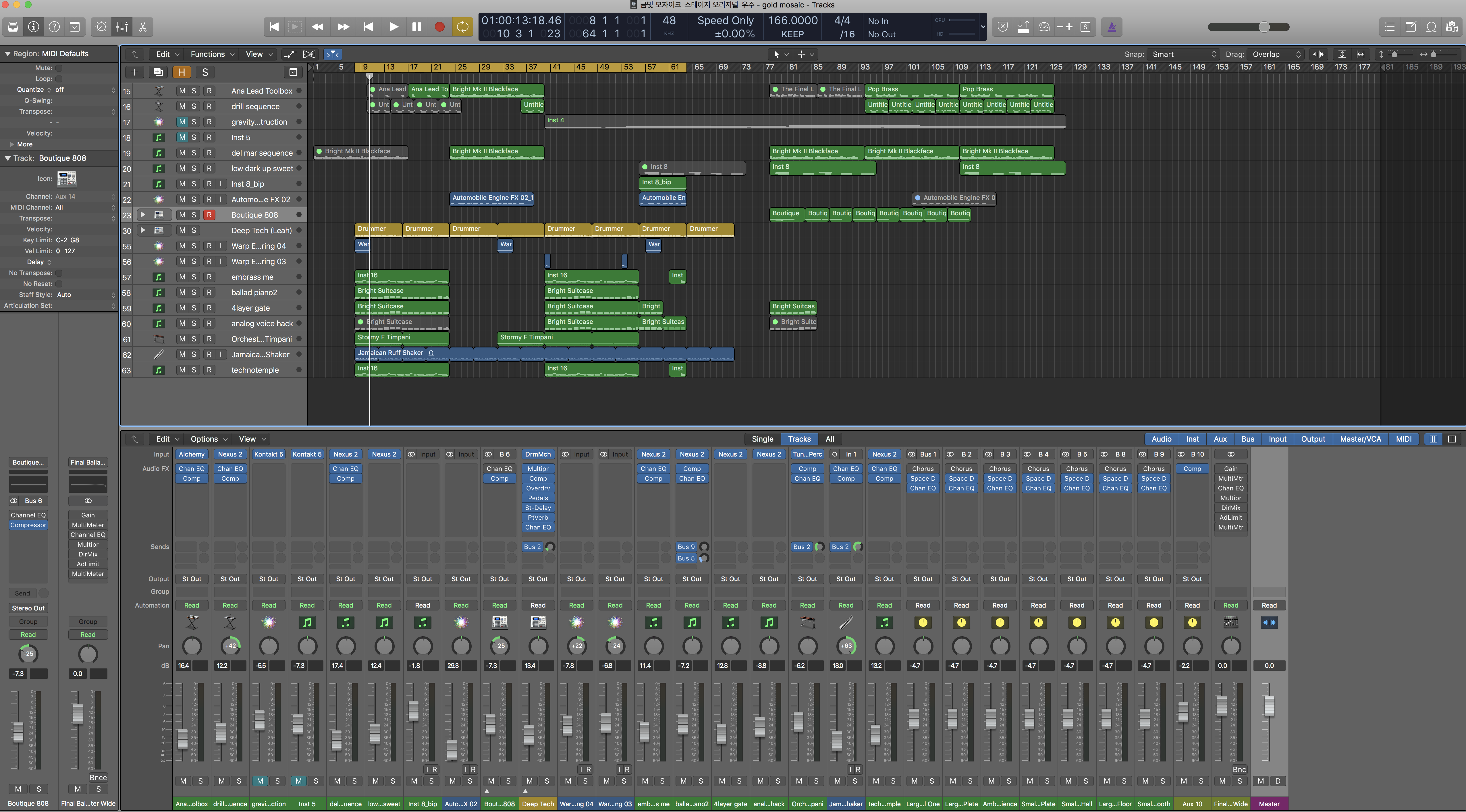Toggle the Flex view button
Image resolution: width=1466 pixels, height=812 pixels.
pyautogui.click(x=309, y=54)
